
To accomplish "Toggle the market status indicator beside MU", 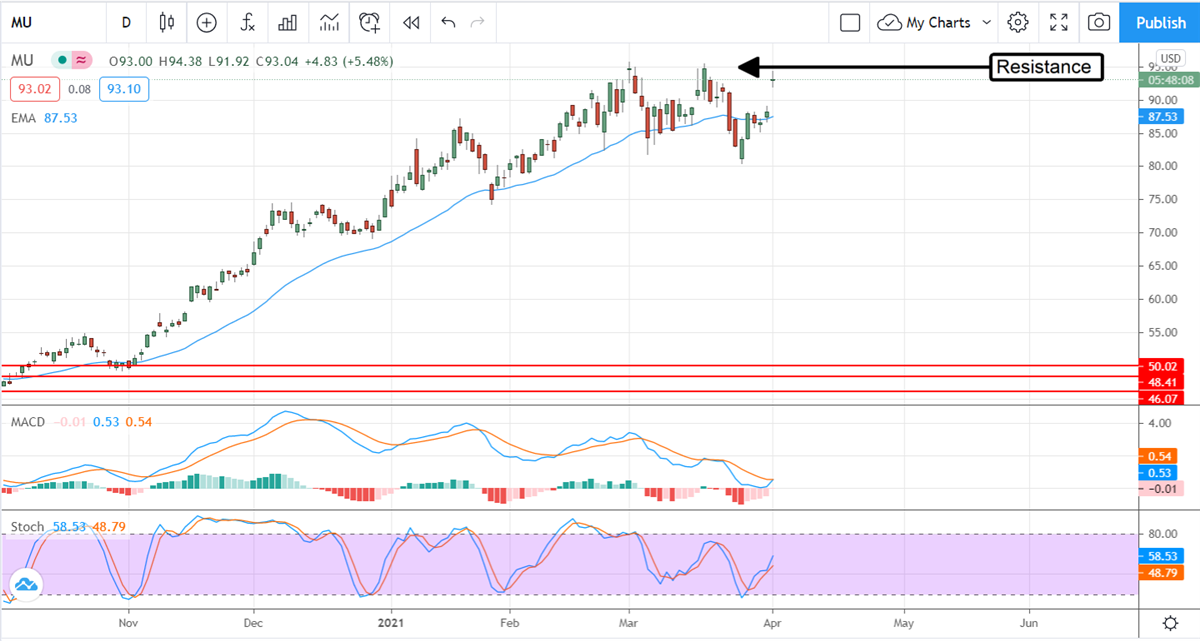I will [x=62, y=60].
